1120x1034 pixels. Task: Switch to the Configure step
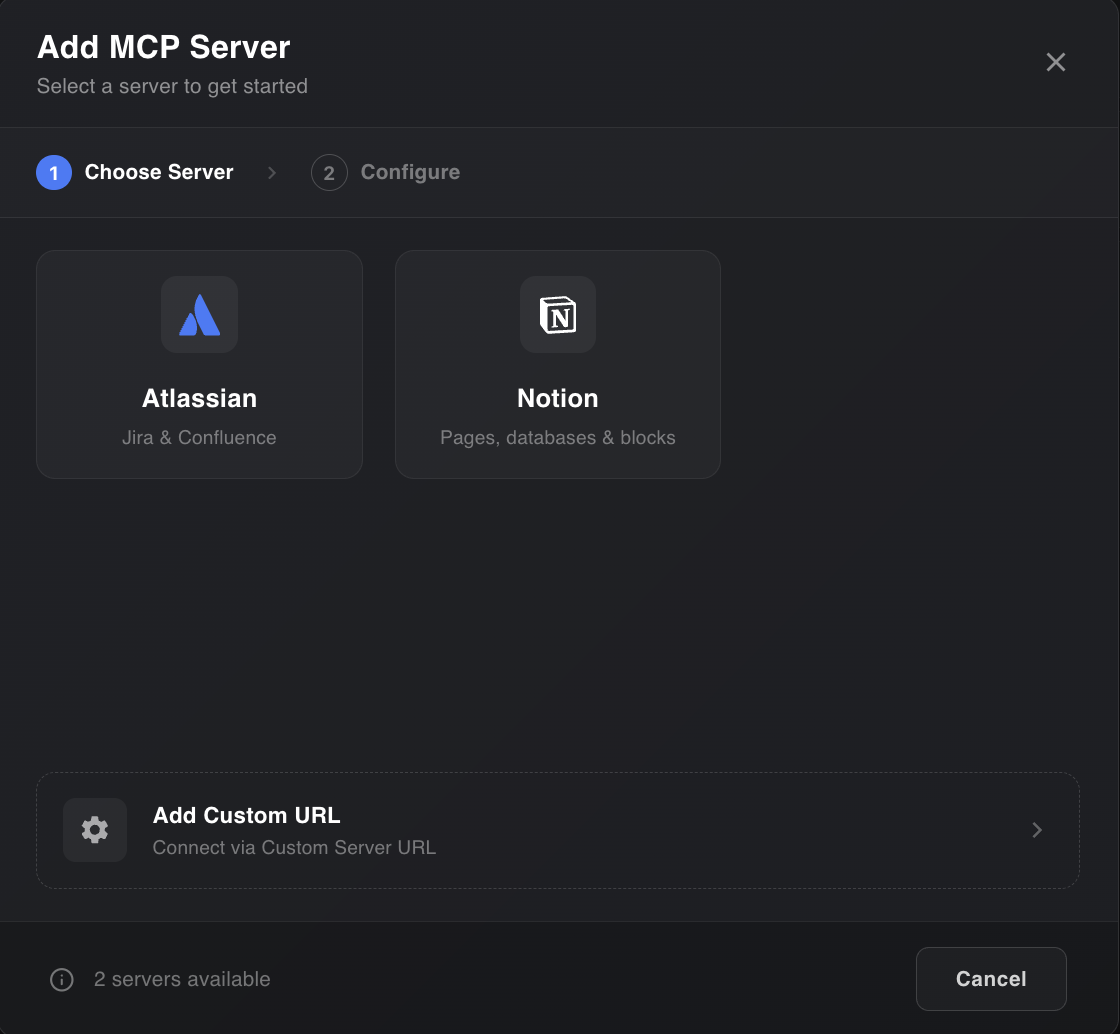(410, 172)
